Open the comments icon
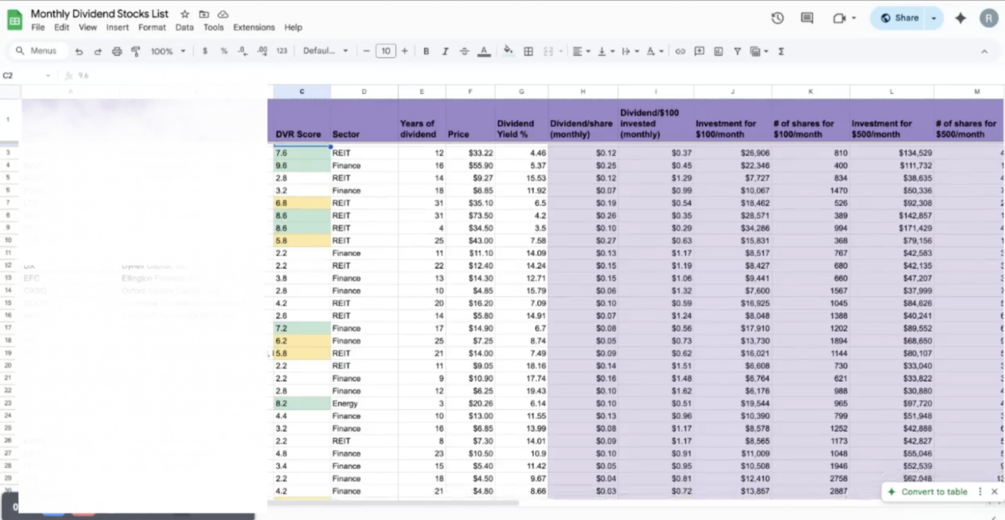The height and width of the screenshot is (520, 1005). point(807,18)
